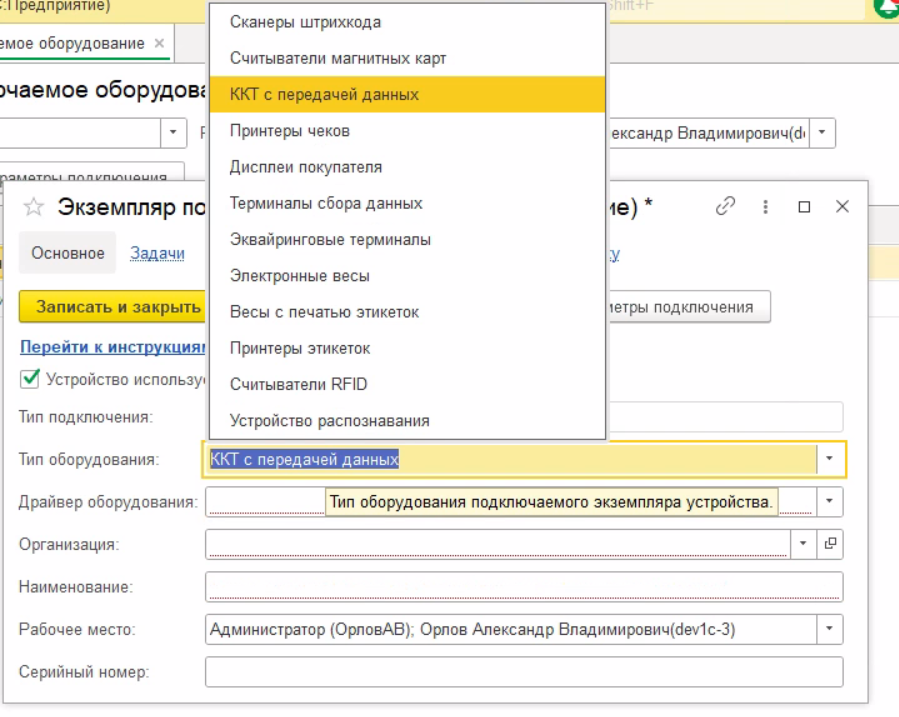Expand the Рабочее место dropdown in the dialog
899x717 pixels.
tap(830, 629)
